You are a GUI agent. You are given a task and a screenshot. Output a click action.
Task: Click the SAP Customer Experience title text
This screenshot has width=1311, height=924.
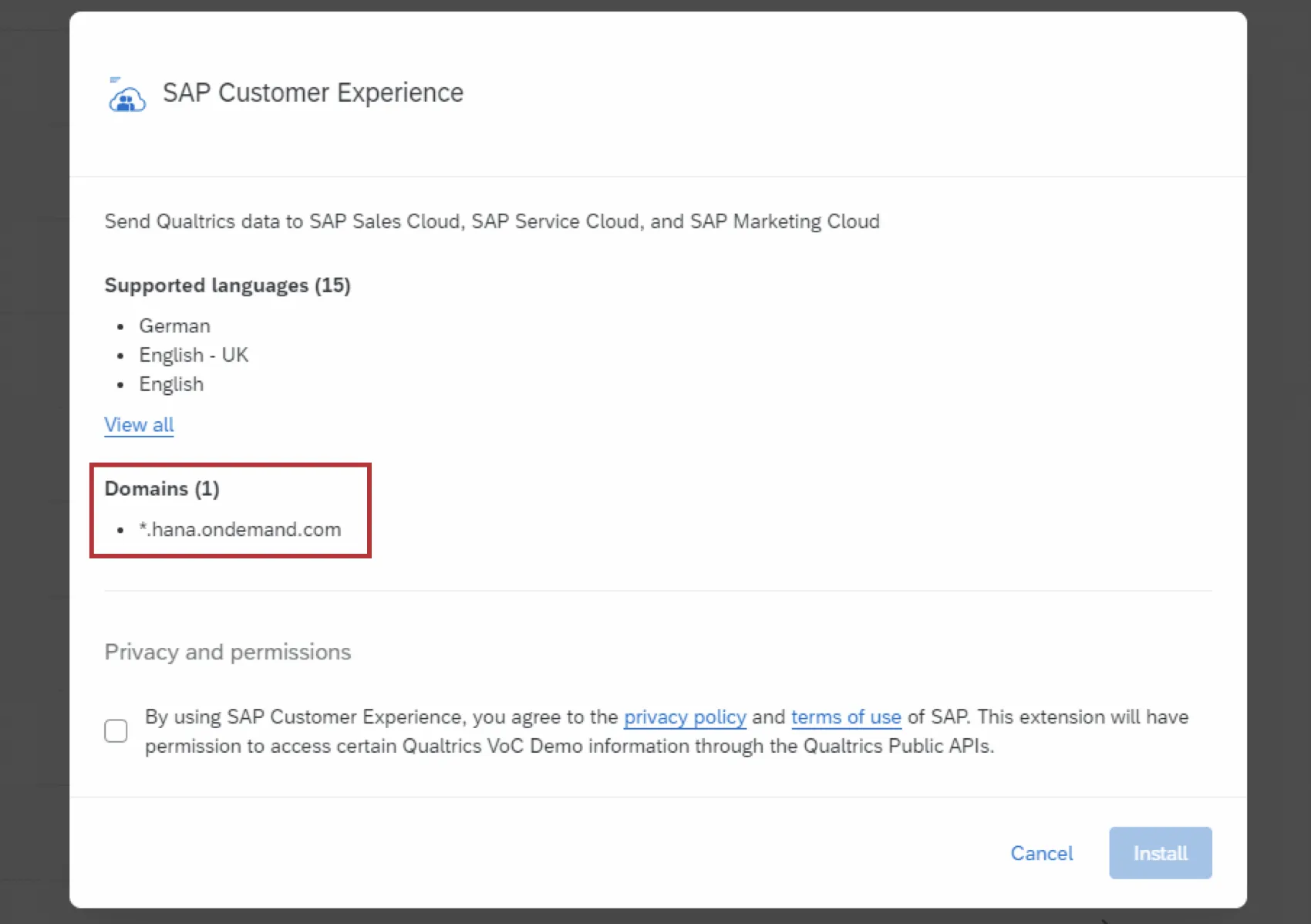[312, 93]
